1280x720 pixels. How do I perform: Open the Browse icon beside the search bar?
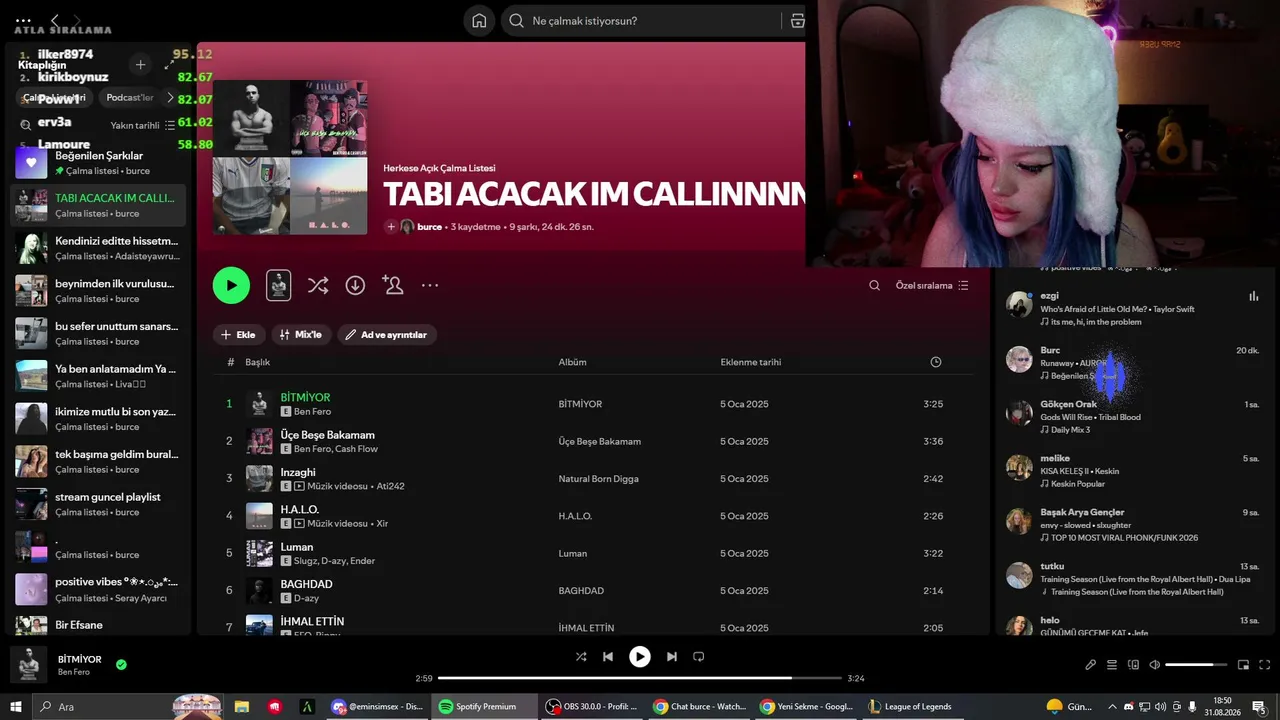pyautogui.click(x=797, y=21)
